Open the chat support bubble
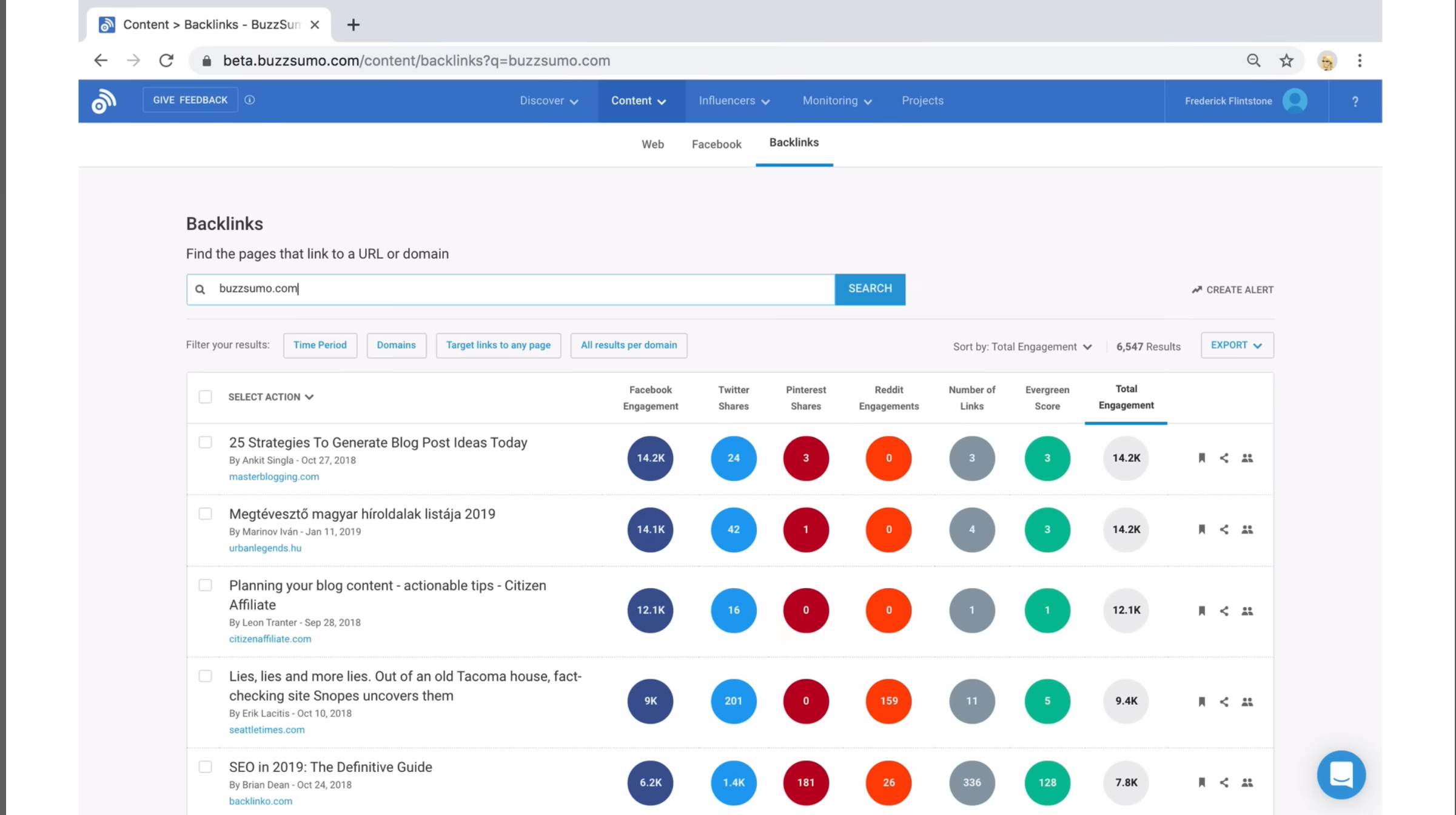Screen dimensions: 1456x815 tap(1341, 774)
